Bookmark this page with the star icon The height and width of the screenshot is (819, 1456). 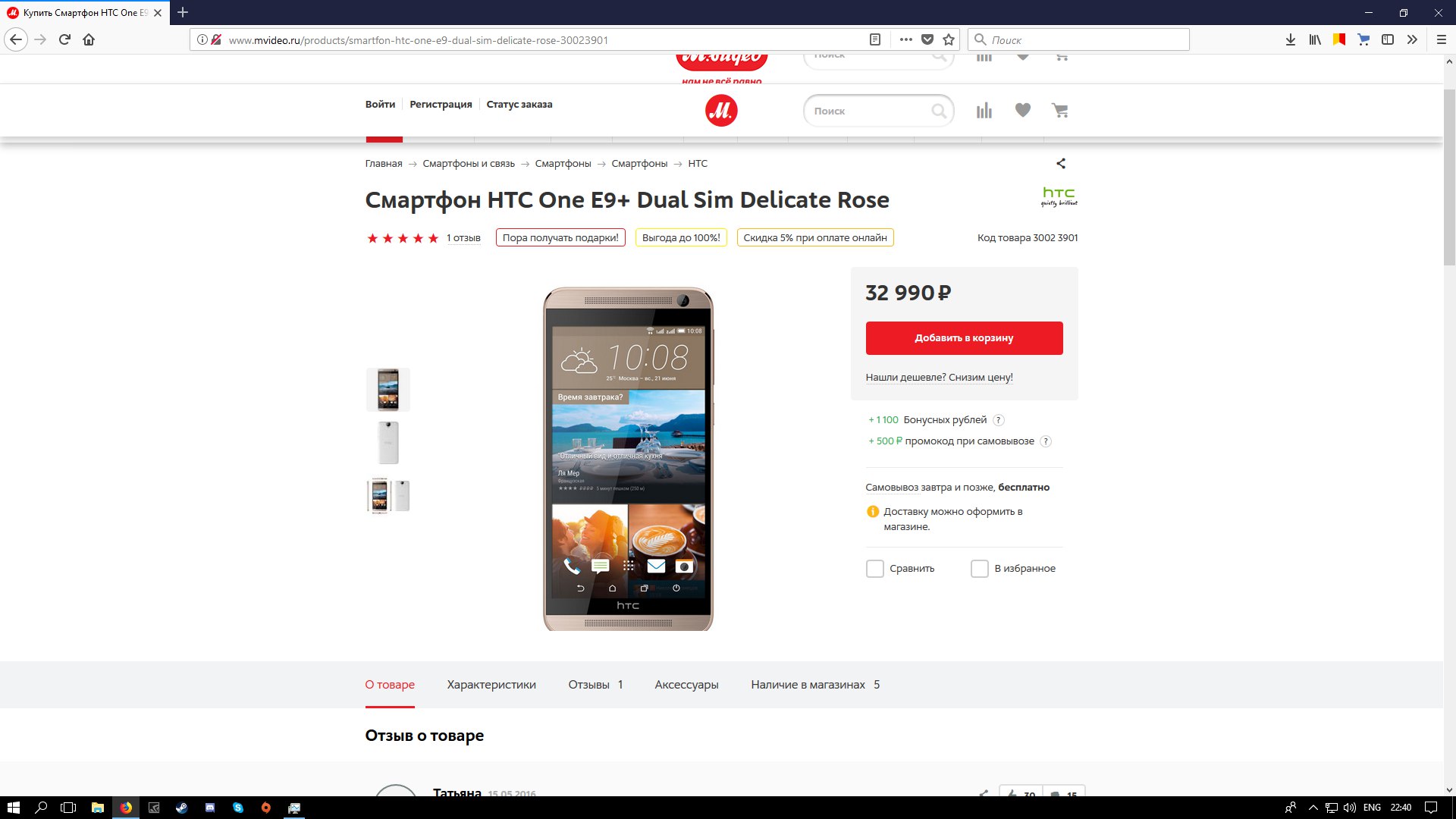[x=949, y=39]
